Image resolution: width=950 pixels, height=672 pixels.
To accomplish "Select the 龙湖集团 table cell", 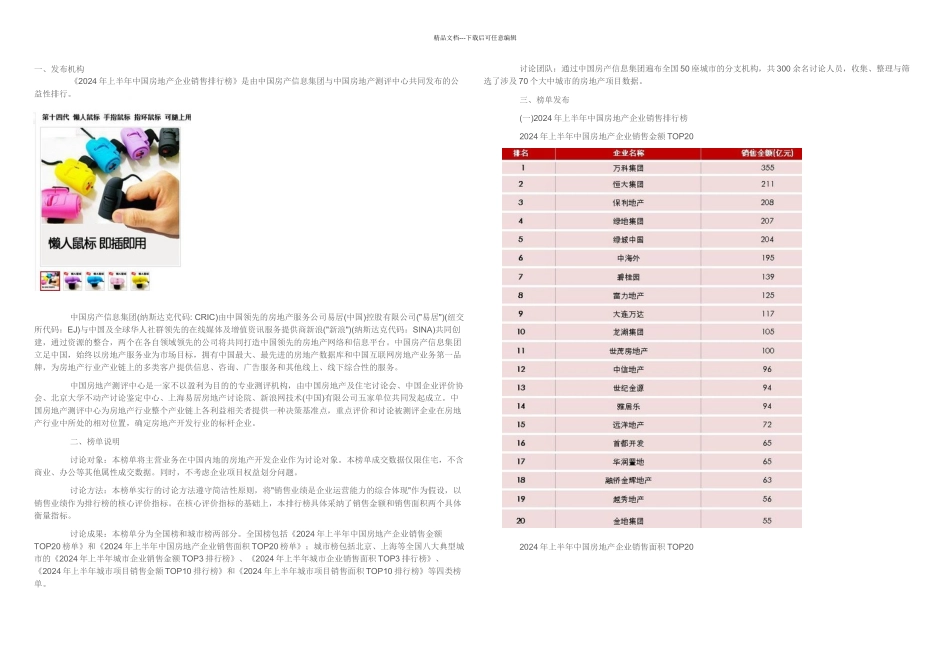I will [x=628, y=332].
